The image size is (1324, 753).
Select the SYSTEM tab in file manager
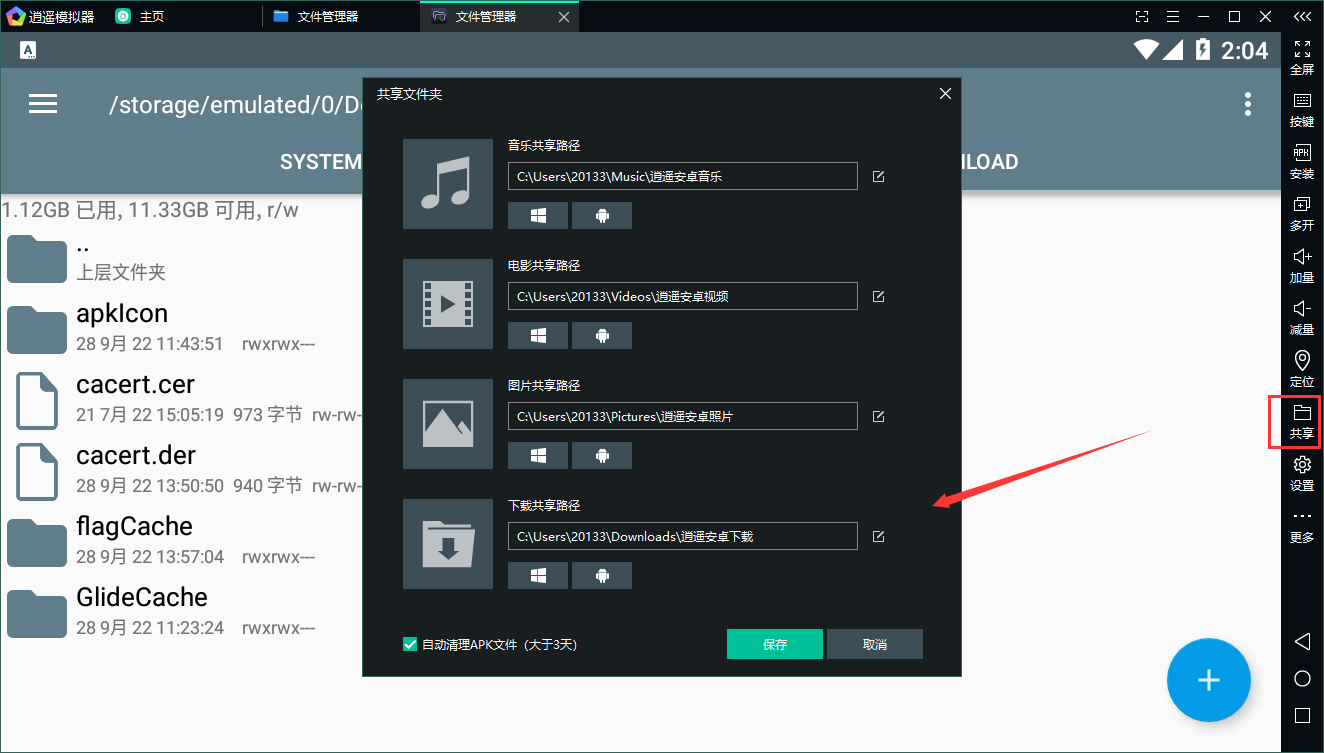320,162
